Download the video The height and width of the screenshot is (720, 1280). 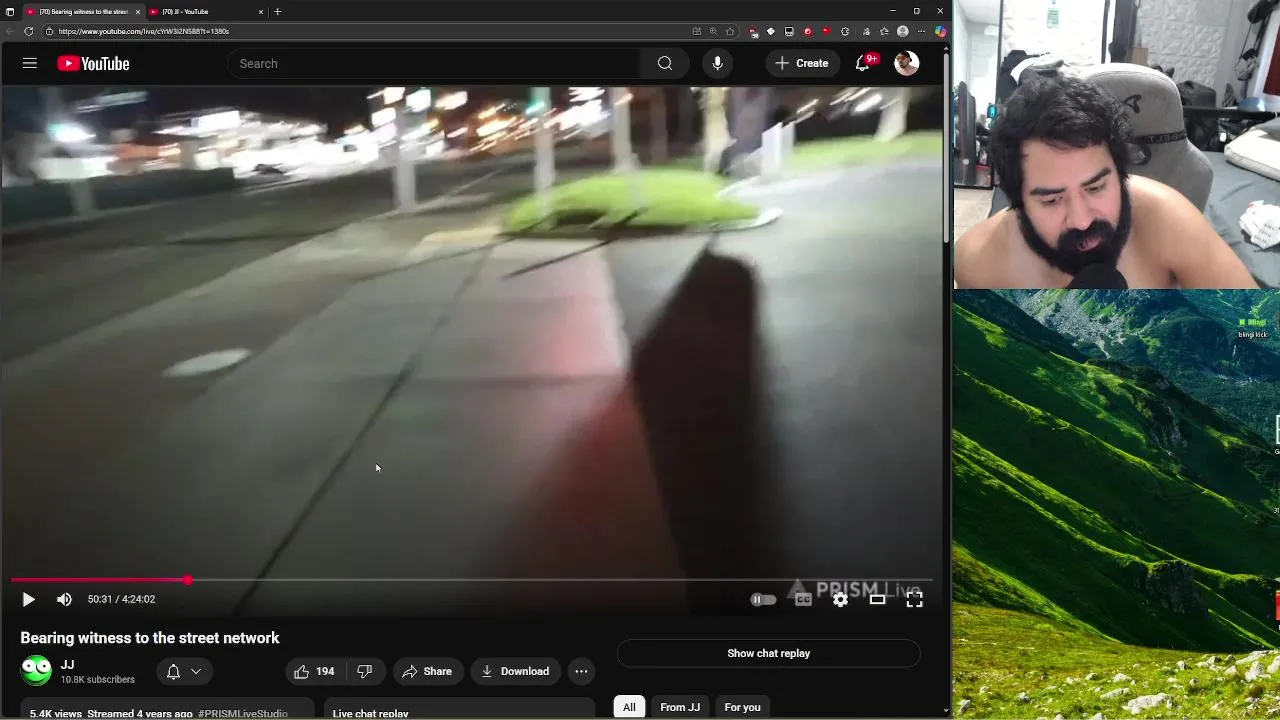tap(515, 671)
